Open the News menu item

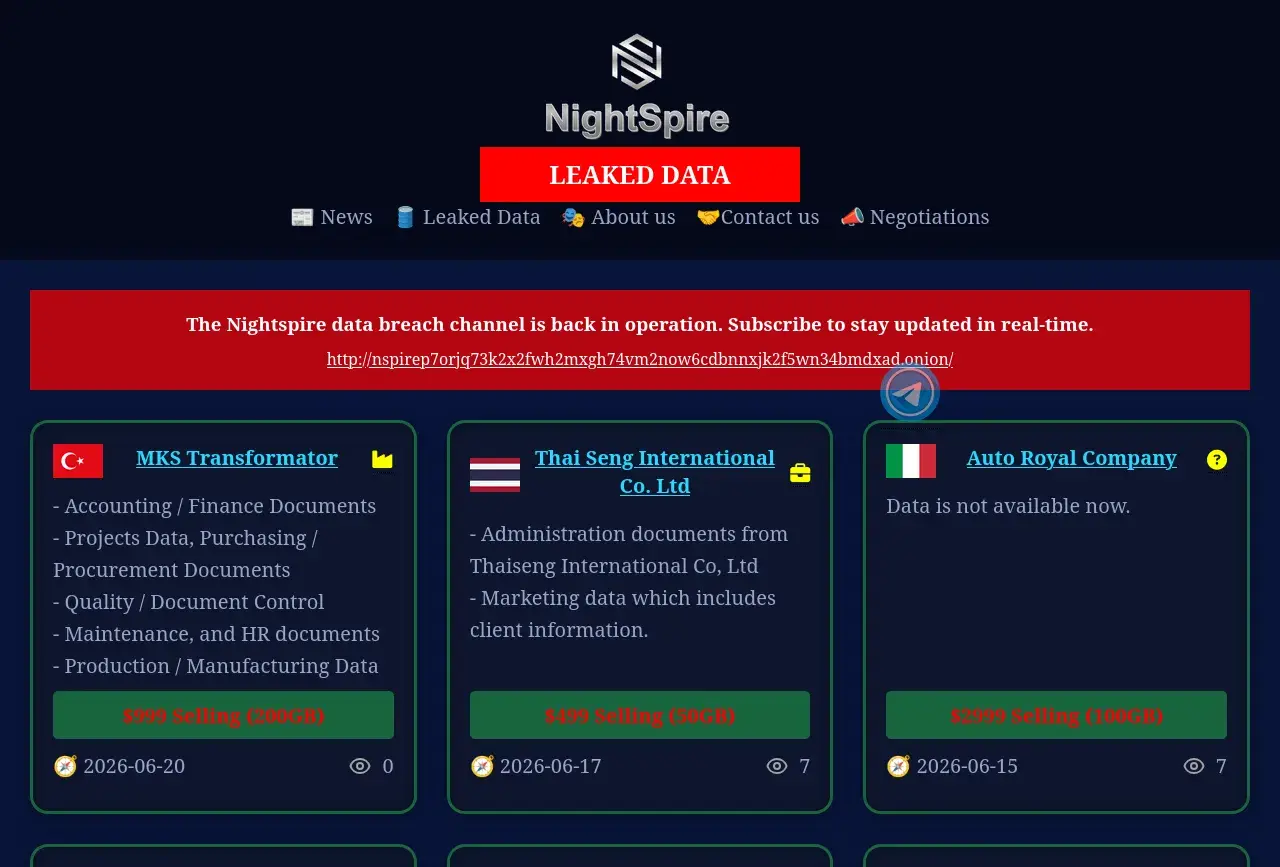coord(332,217)
